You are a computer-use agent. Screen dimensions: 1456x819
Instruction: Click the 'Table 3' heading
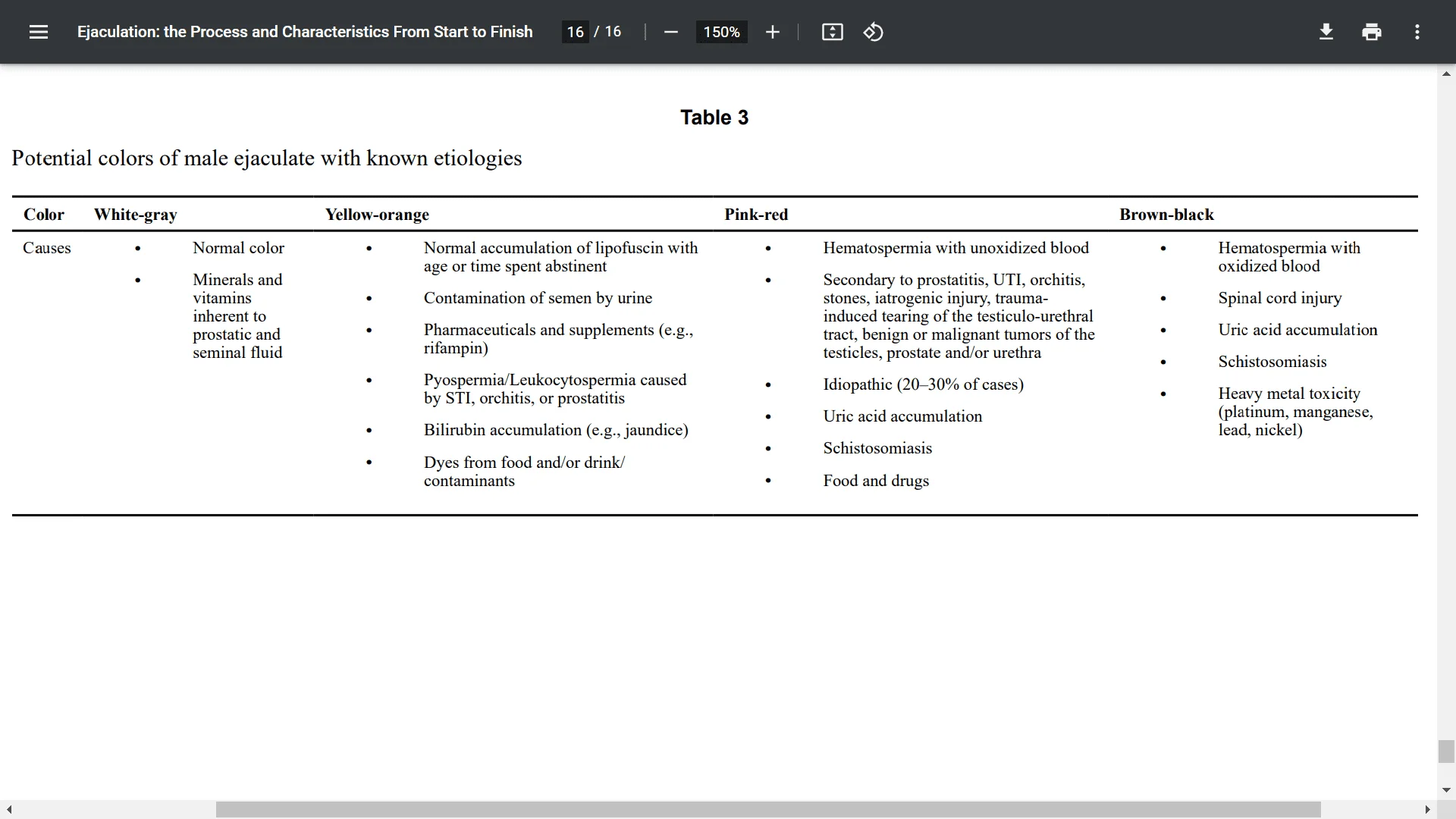pyautogui.click(x=714, y=118)
